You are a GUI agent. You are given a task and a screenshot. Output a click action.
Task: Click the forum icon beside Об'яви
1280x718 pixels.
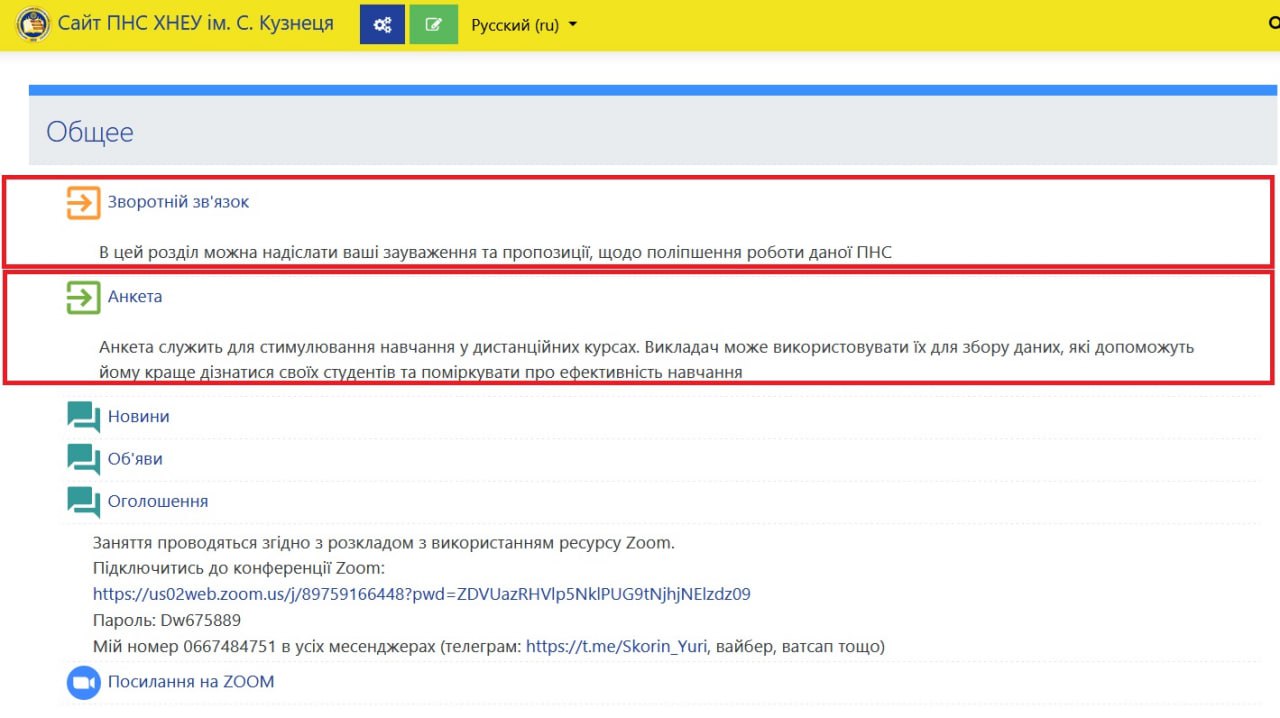click(84, 459)
